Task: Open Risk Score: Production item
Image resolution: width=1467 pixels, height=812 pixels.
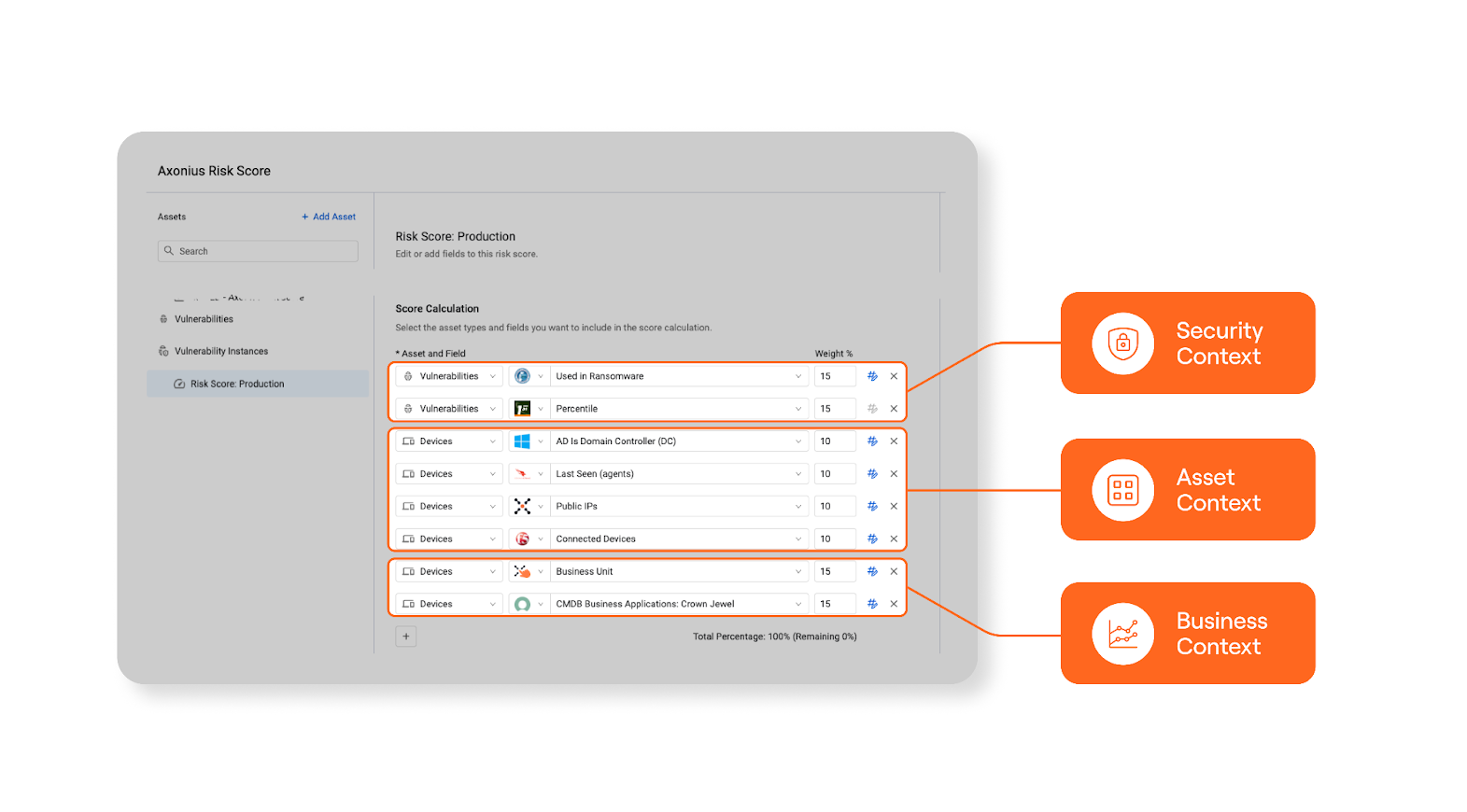Action: [258, 384]
